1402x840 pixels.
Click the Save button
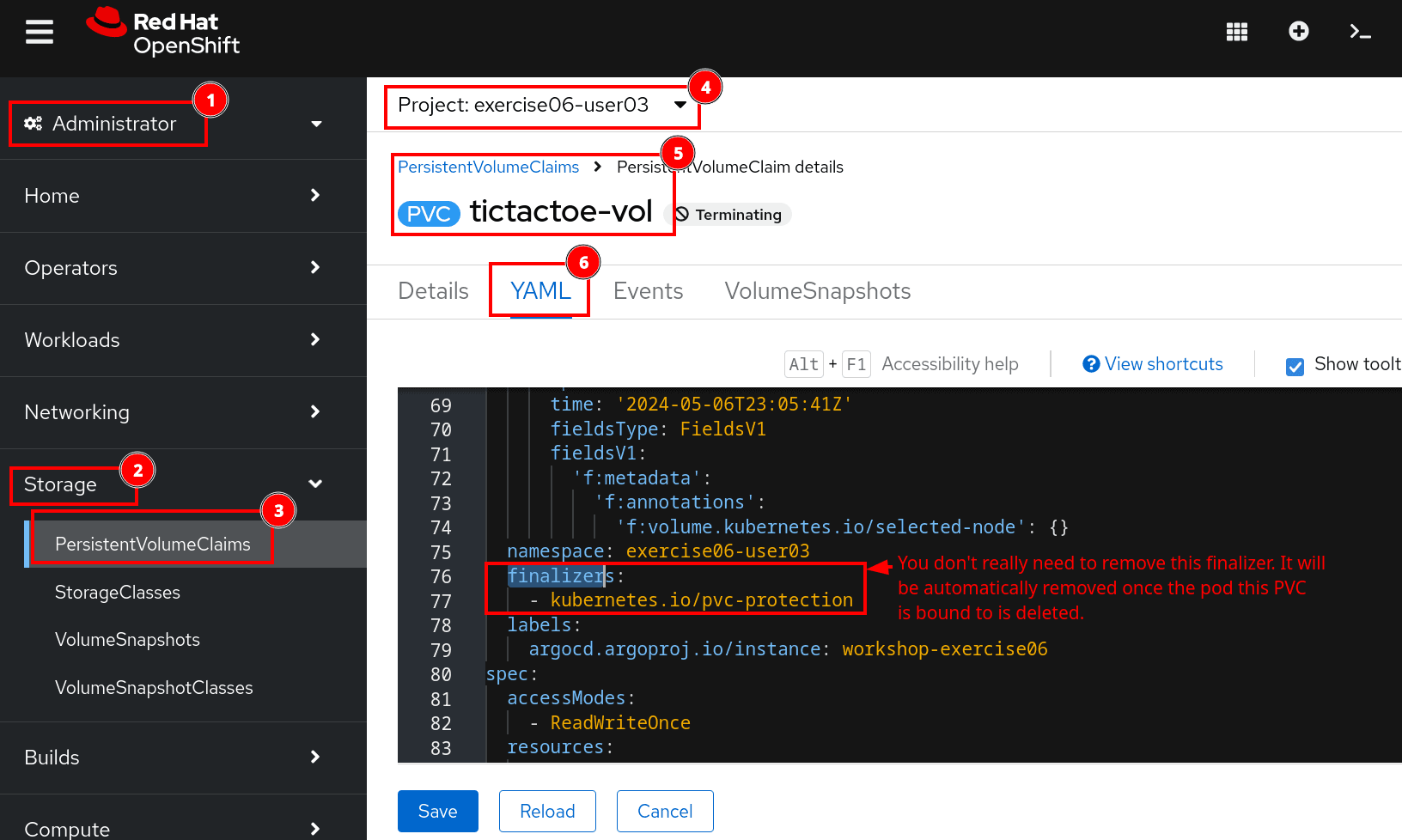coord(437,811)
